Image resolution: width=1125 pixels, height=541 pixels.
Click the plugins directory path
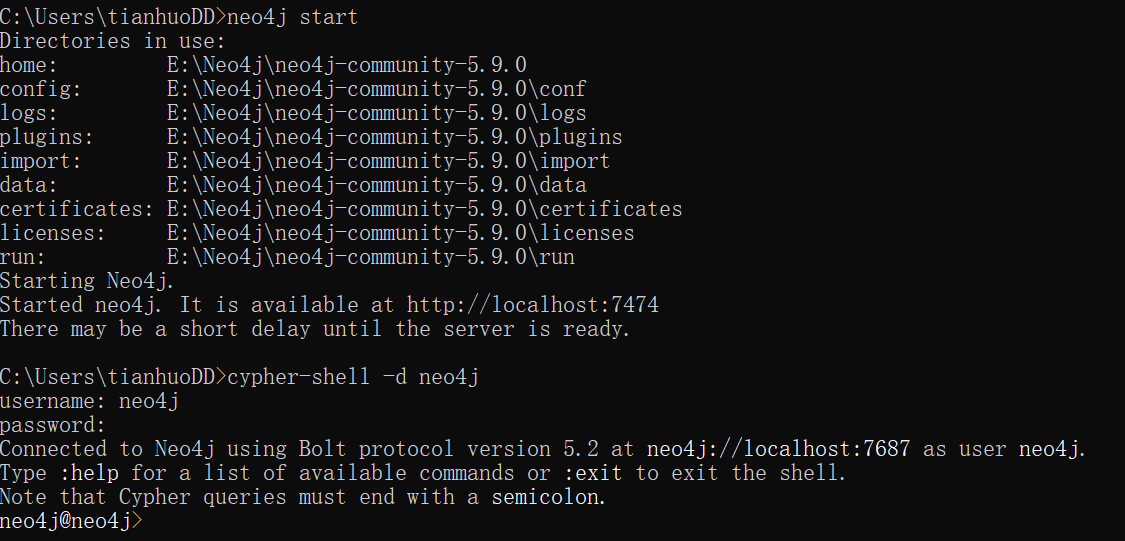pyautogui.click(x=394, y=137)
